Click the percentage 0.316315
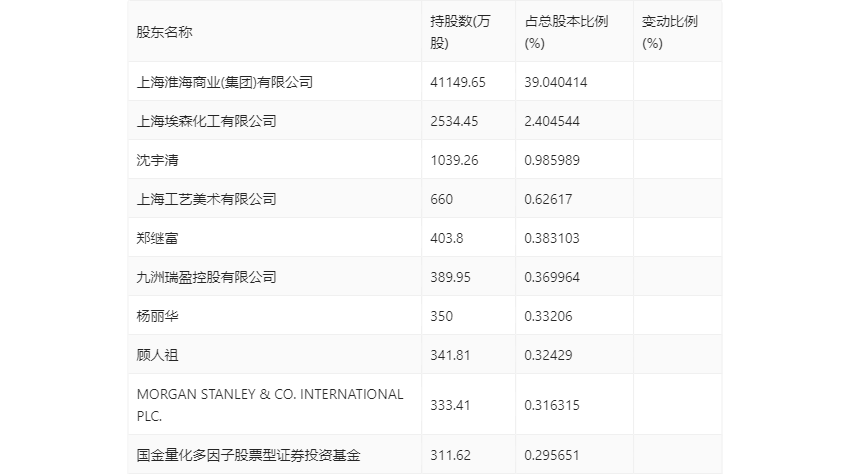This screenshot has height=474, width=850. 552,405
